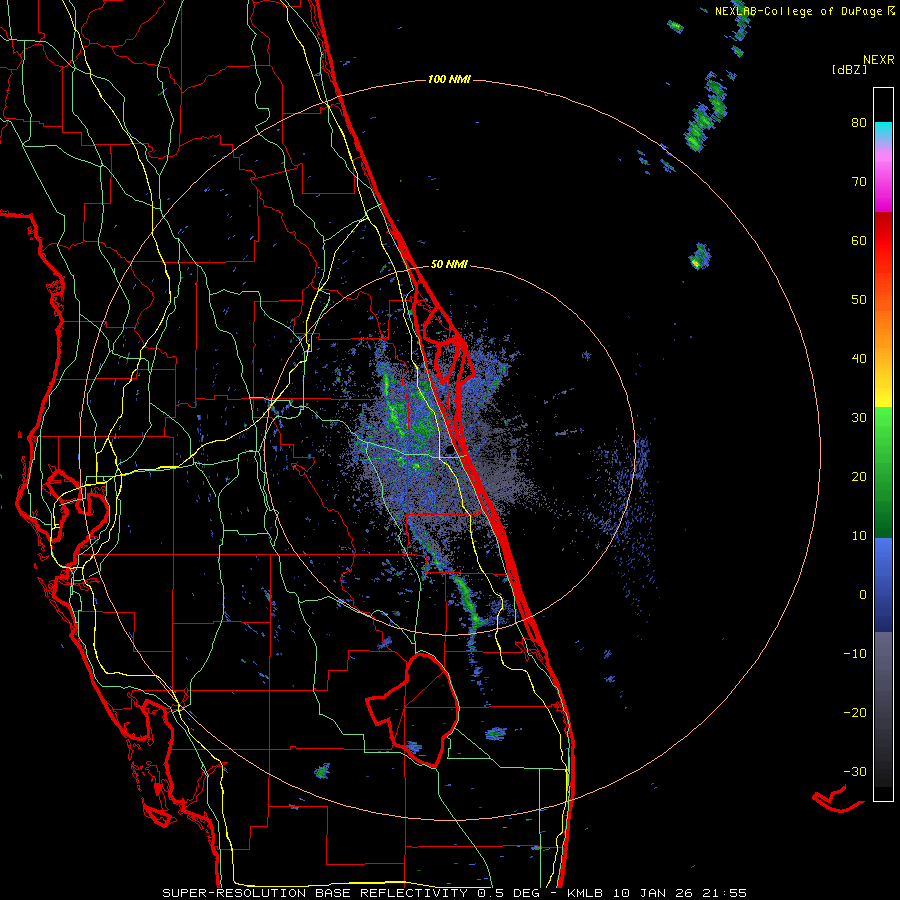Click the green band of the color bar
The image size is (900, 900).
883,473
